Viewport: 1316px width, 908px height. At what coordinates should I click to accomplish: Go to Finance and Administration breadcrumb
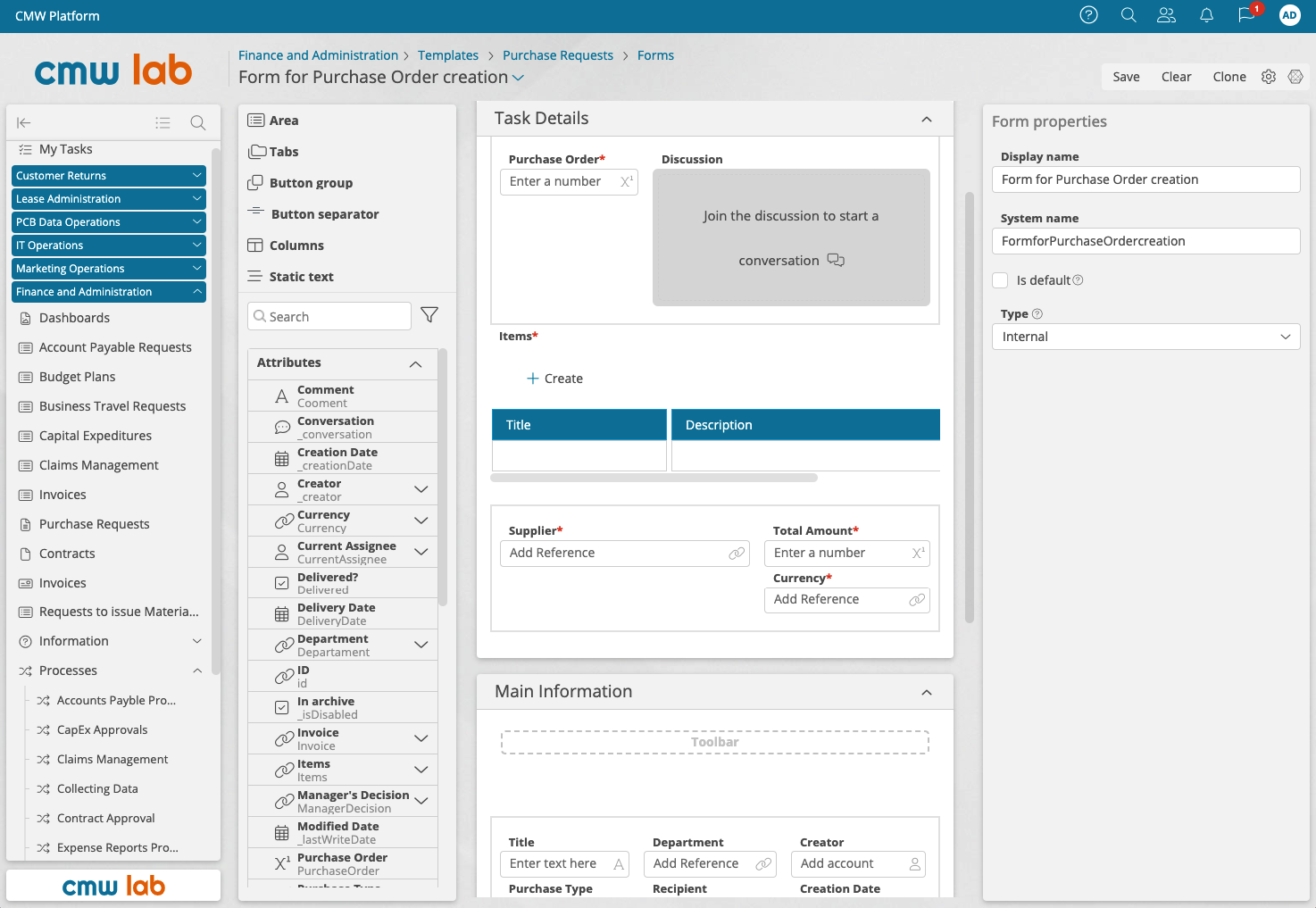click(x=318, y=55)
